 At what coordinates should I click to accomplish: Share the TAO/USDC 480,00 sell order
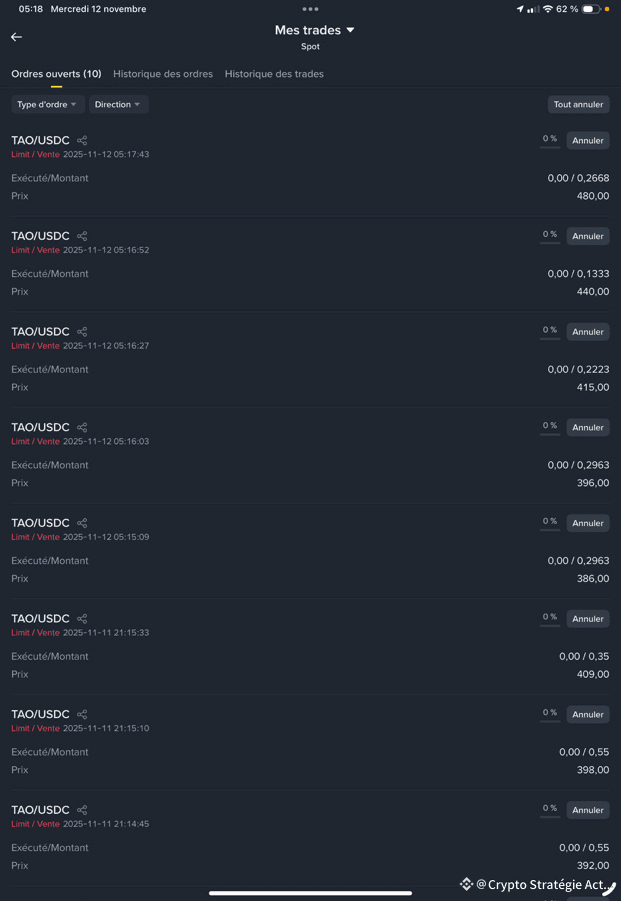coord(82,141)
